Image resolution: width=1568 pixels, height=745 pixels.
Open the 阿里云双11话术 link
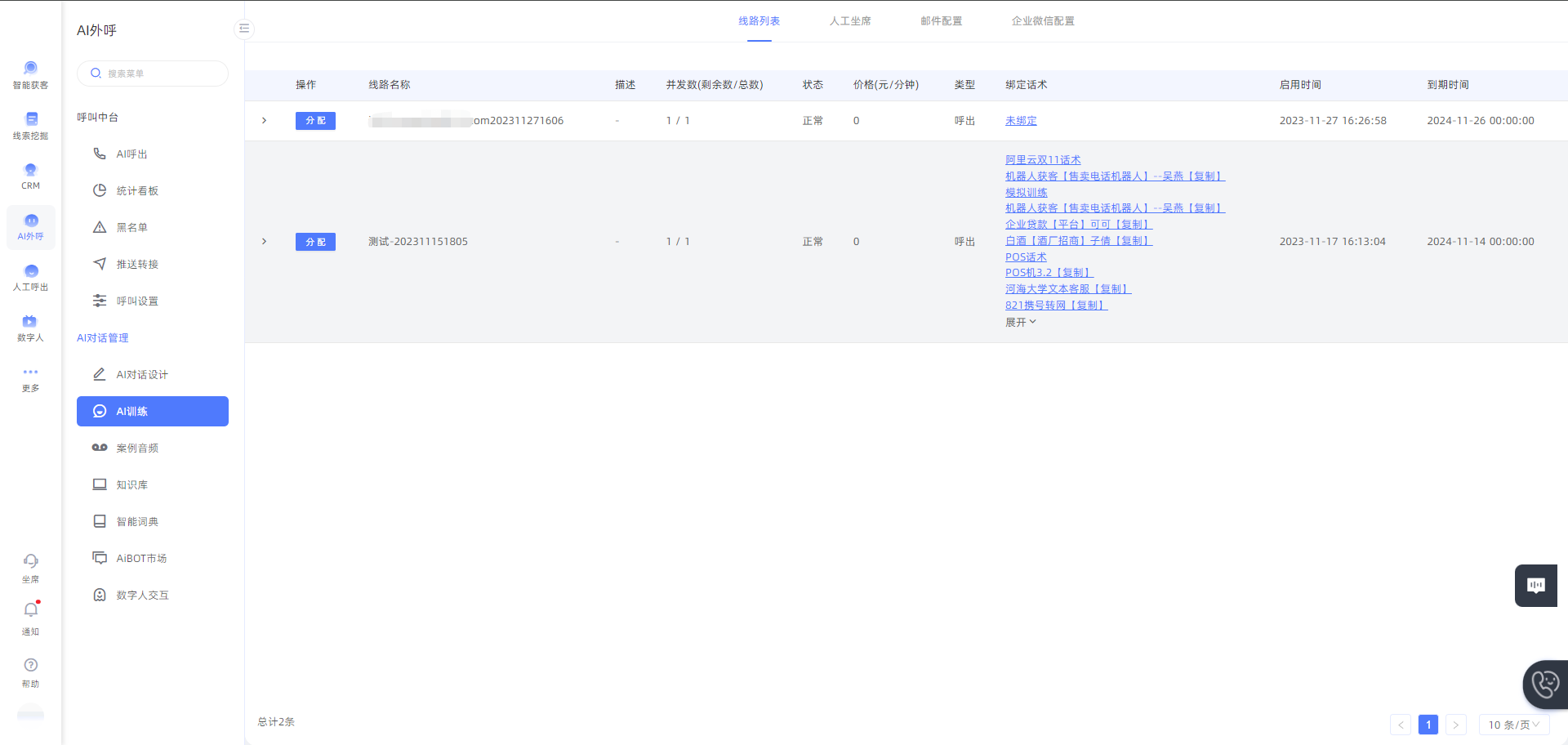click(x=1043, y=160)
